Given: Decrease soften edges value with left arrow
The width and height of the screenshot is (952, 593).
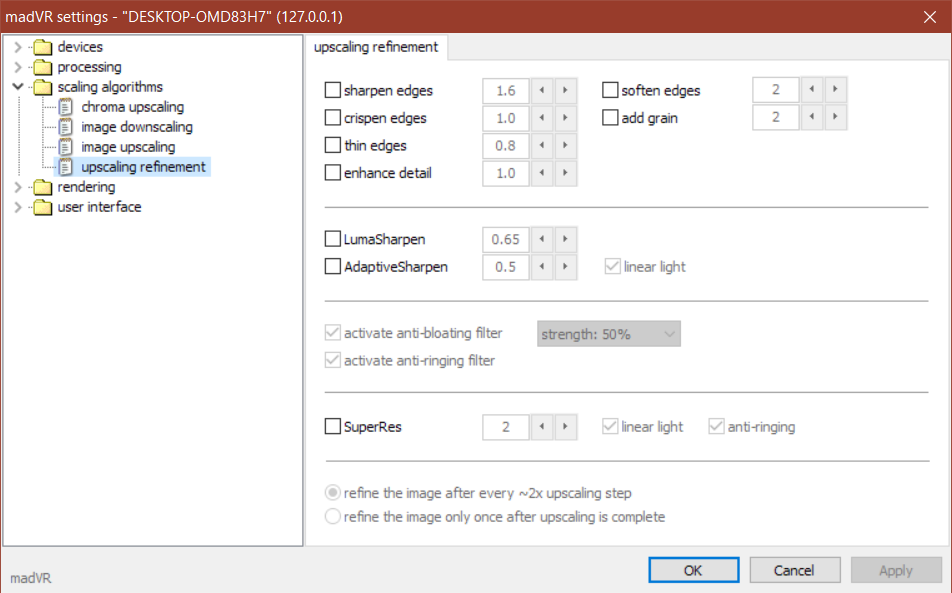Looking at the screenshot, I should (812, 90).
